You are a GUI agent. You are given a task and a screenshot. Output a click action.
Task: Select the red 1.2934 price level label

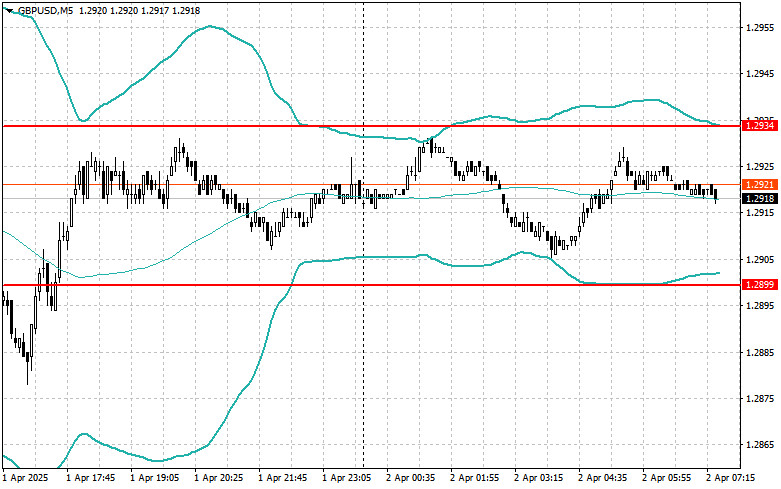click(759, 126)
